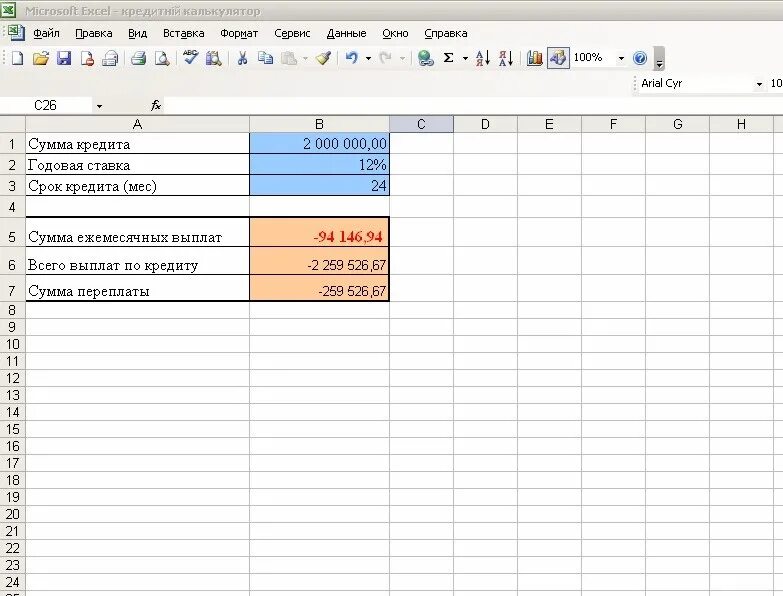This screenshot has width=783, height=596.
Task: Open the Вид menu
Action: [x=137, y=33]
